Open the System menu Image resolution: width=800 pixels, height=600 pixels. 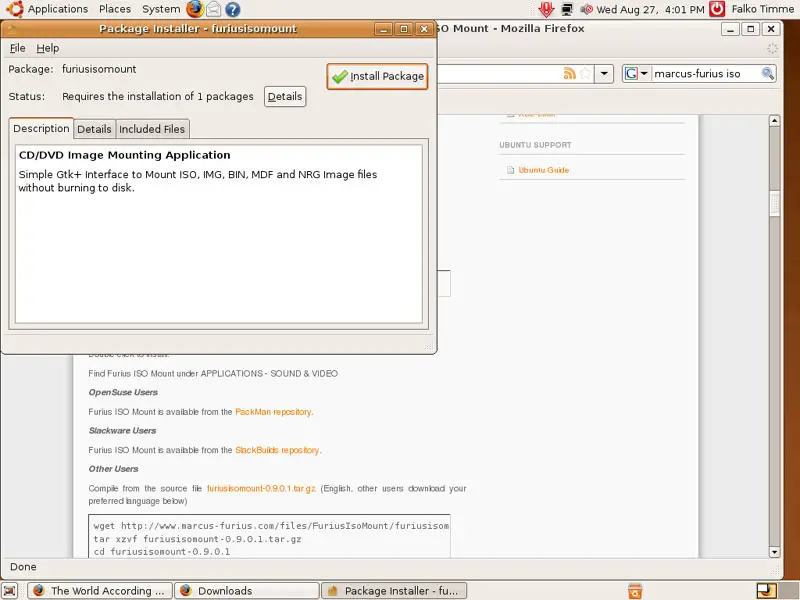[161, 9]
